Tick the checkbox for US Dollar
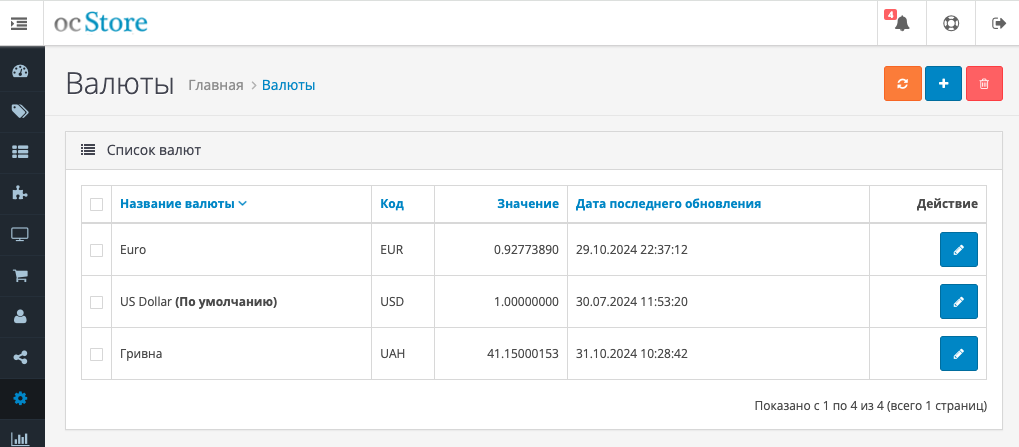This screenshot has height=447, width=1019. (x=96, y=302)
